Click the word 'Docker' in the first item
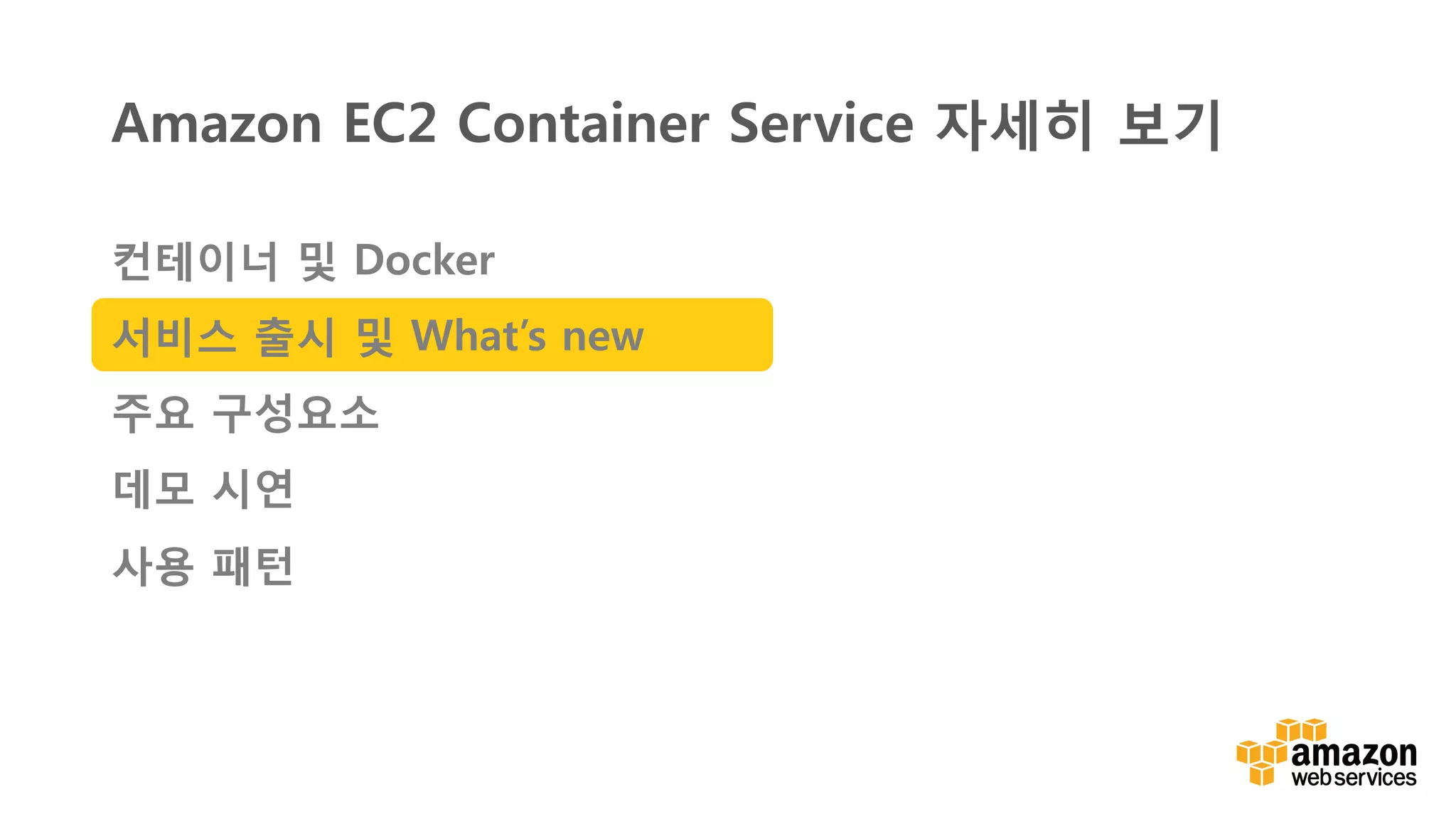The height and width of the screenshot is (819, 1456). coord(424,260)
